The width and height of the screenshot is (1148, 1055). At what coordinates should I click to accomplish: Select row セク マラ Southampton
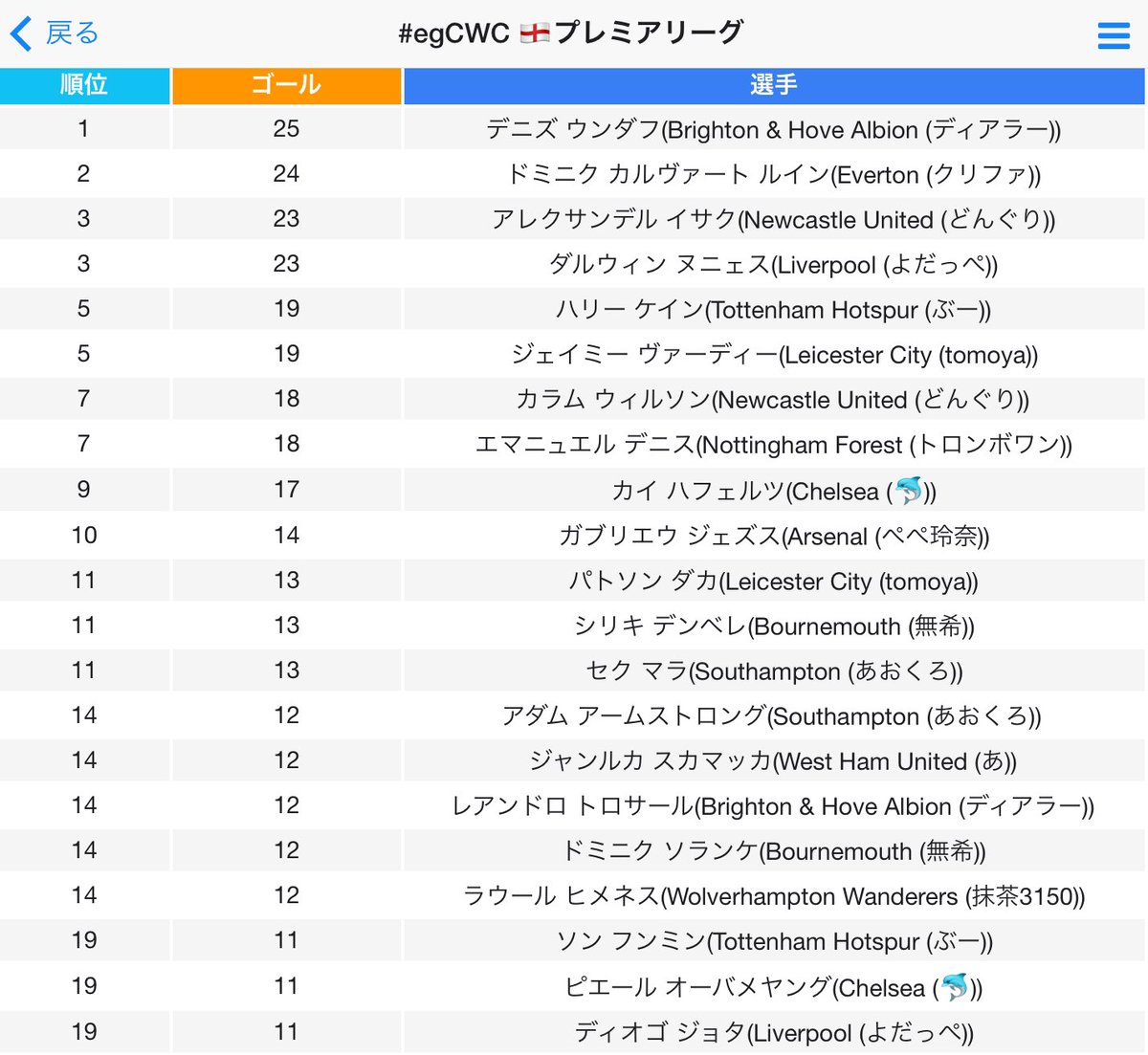574,670
